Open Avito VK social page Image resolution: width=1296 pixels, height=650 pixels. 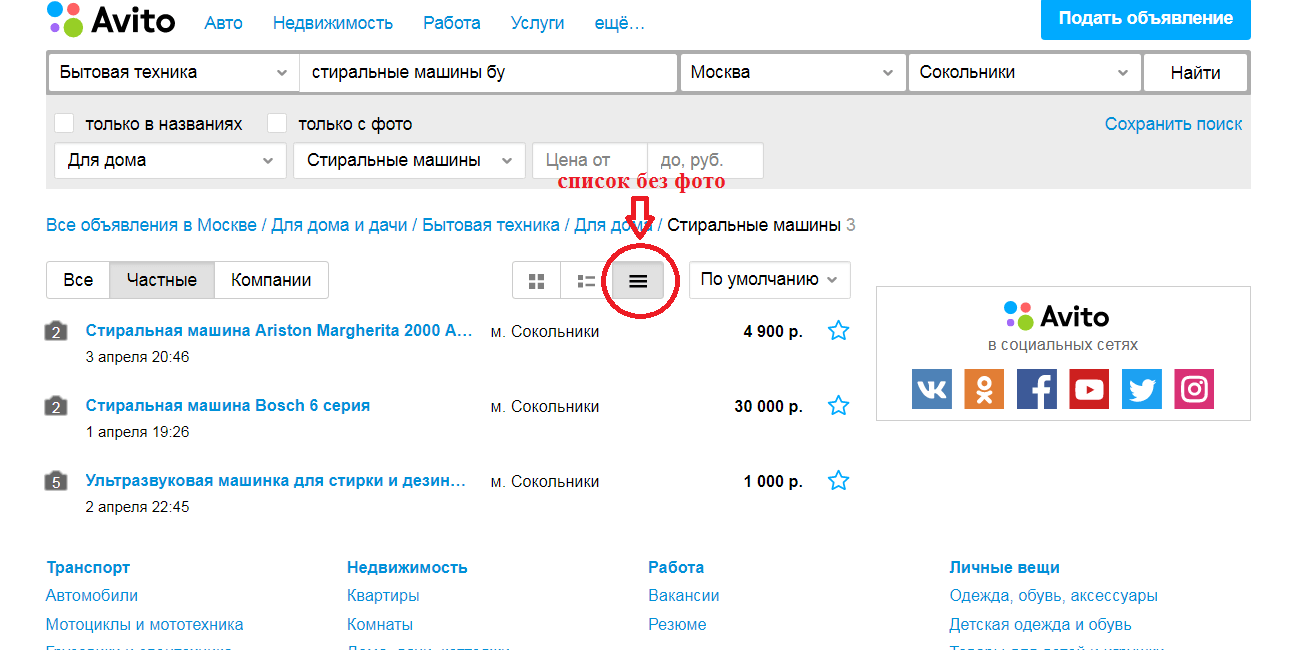932,389
